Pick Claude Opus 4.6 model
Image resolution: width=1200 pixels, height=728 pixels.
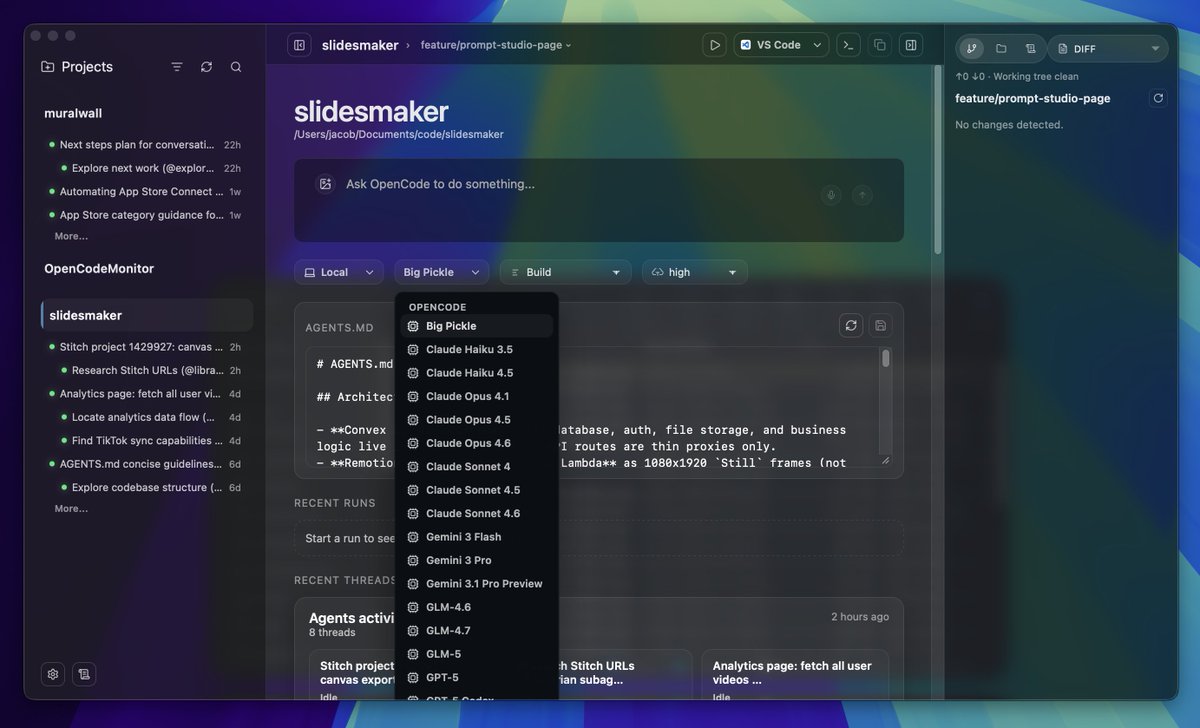click(x=477, y=443)
